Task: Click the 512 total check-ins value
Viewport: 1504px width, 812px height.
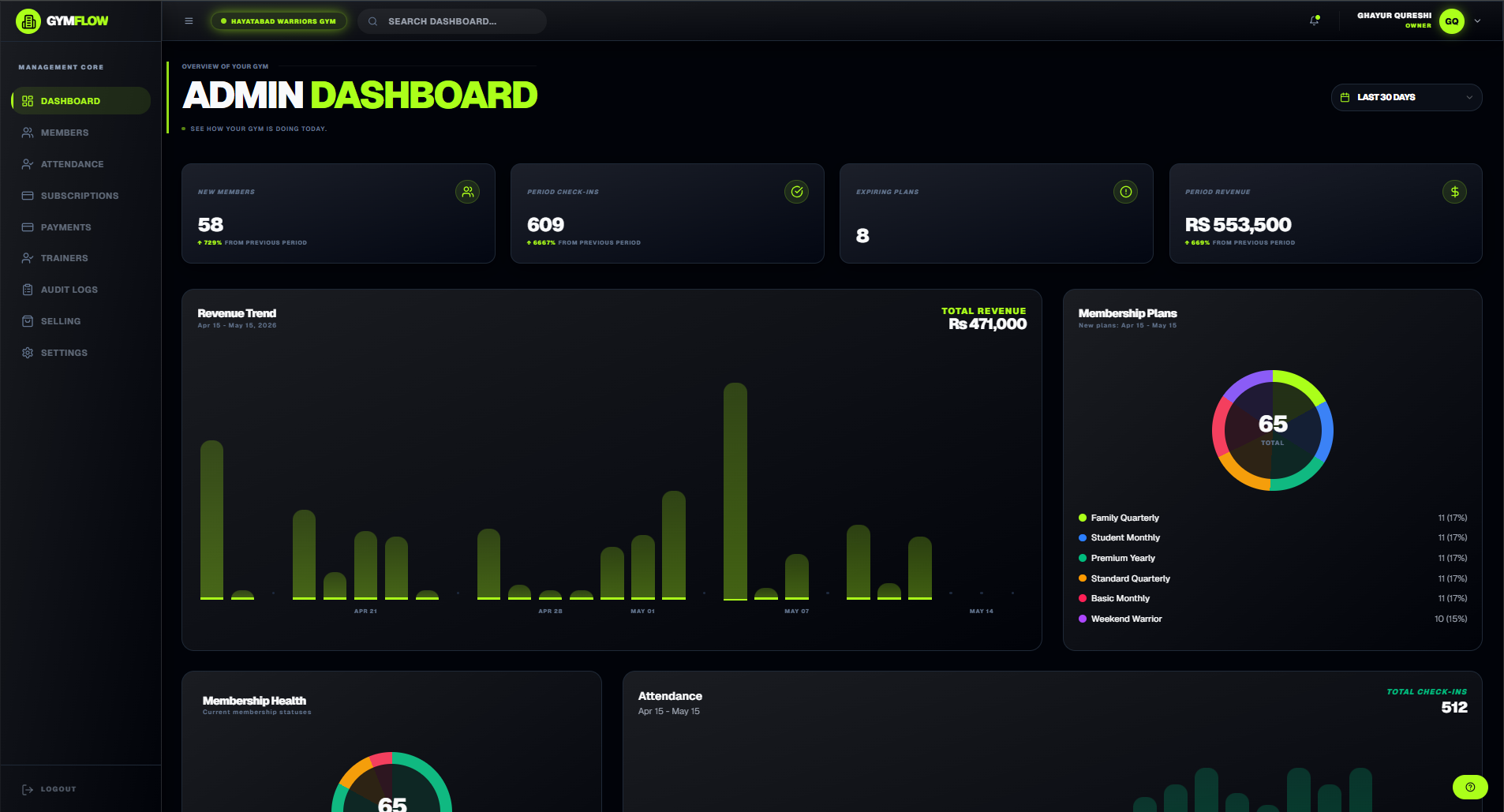Action: point(1454,707)
